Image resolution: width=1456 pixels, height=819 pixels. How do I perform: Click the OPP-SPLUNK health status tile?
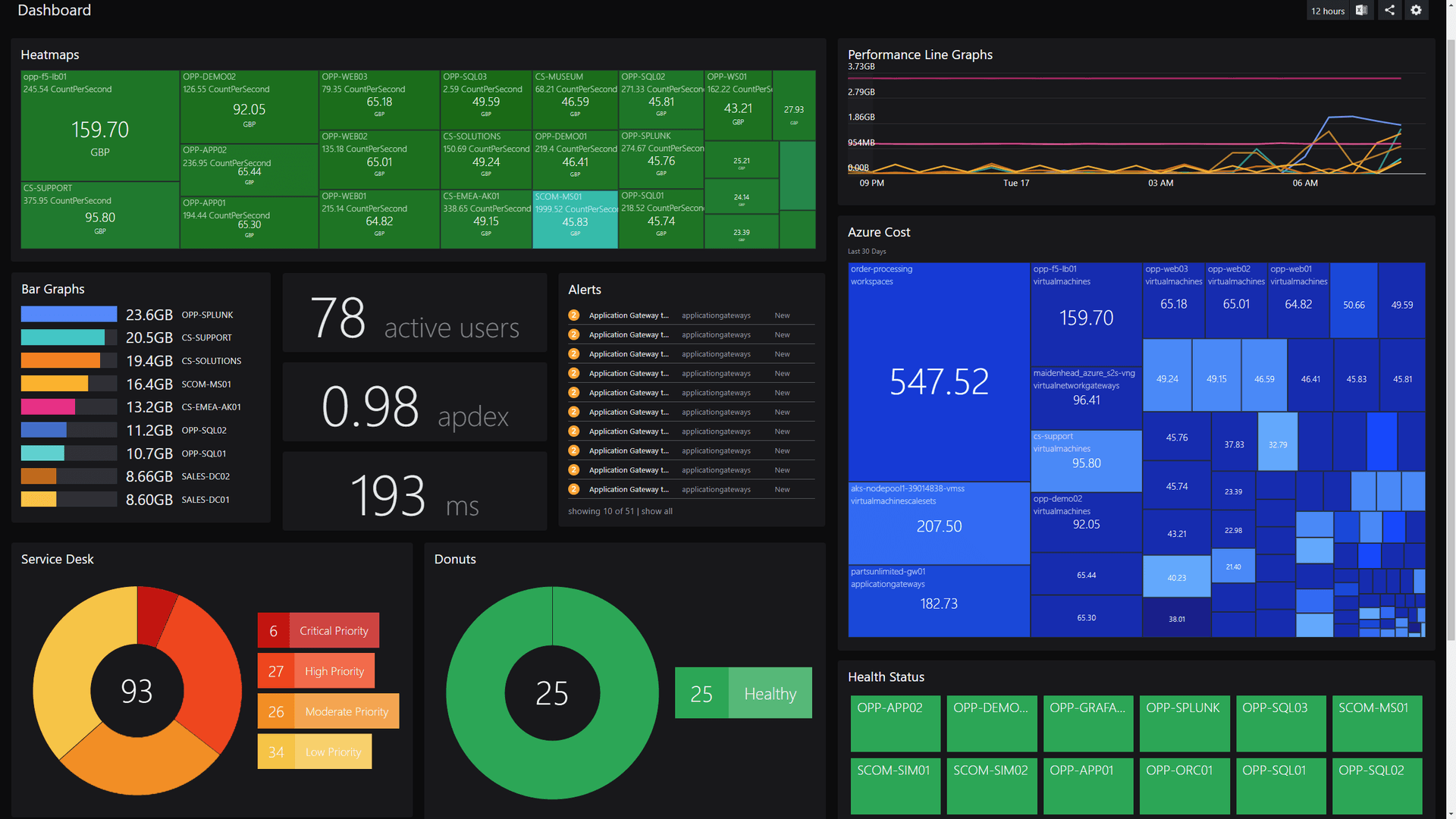click(x=1184, y=723)
